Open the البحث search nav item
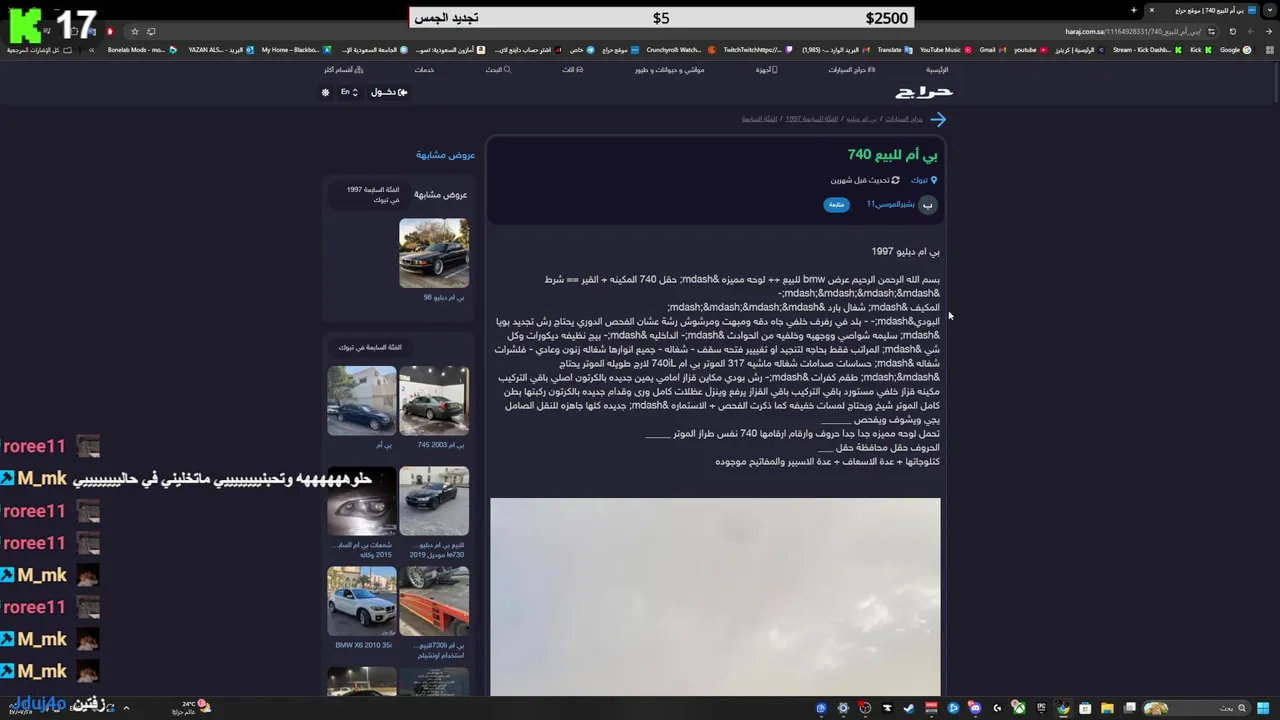 point(498,70)
